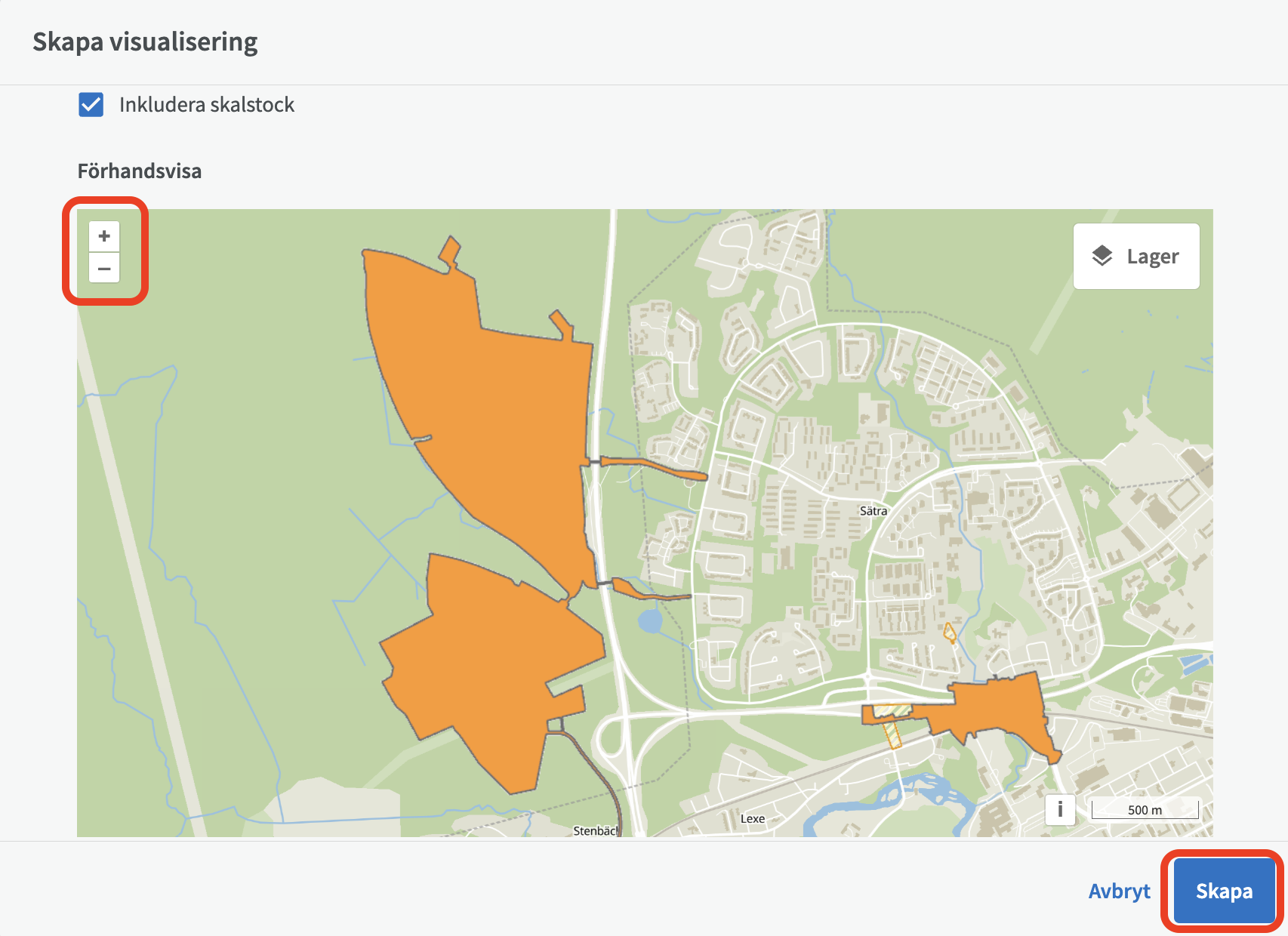The width and height of the screenshot is (1288, 936).
Task: Zoom in on the preview map
Action: pyautogui.click(x=104, y=236)
